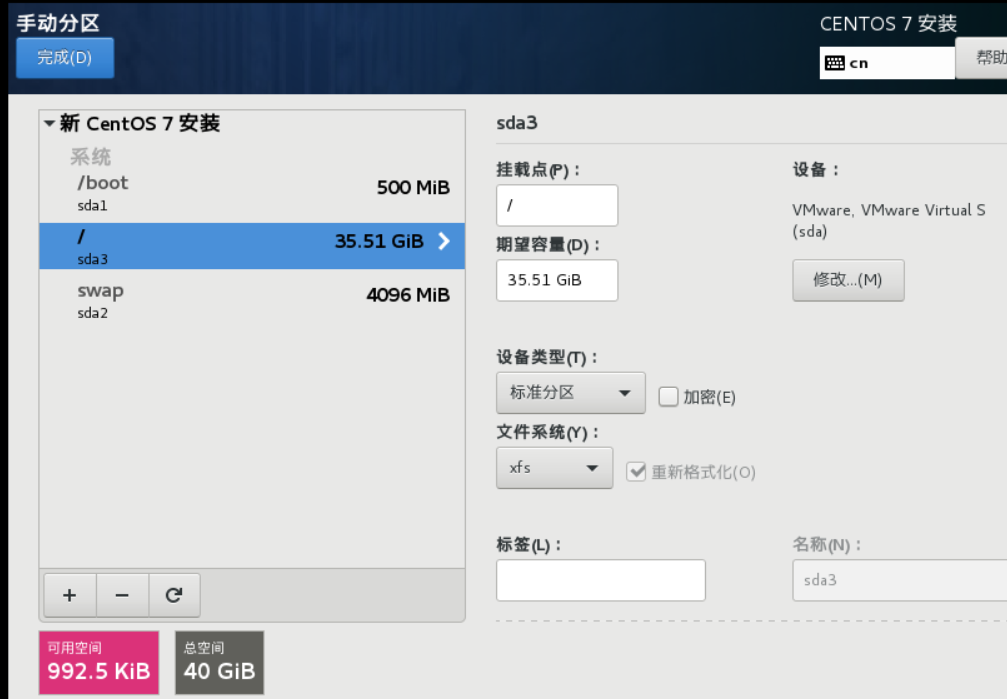Click the 总空间 40 GiB box
Screen dimensions: 1007x699
click(220, 662)
